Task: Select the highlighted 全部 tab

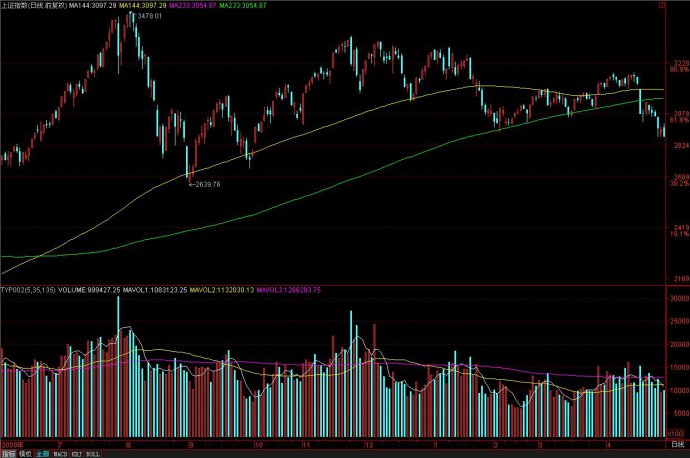Action: click(42, 454)
